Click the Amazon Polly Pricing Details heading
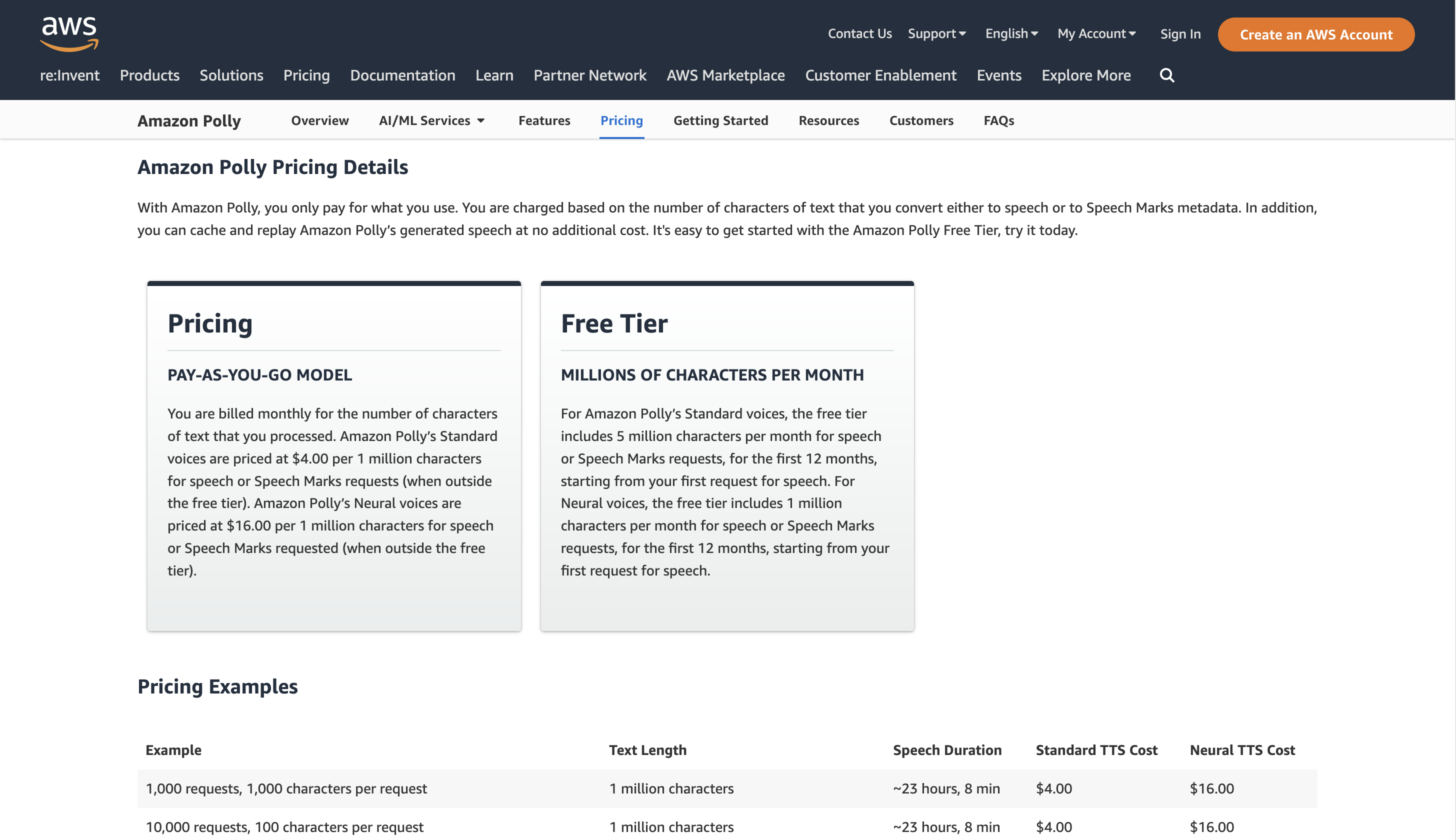 pyautogui.click(x=273, y=167)
